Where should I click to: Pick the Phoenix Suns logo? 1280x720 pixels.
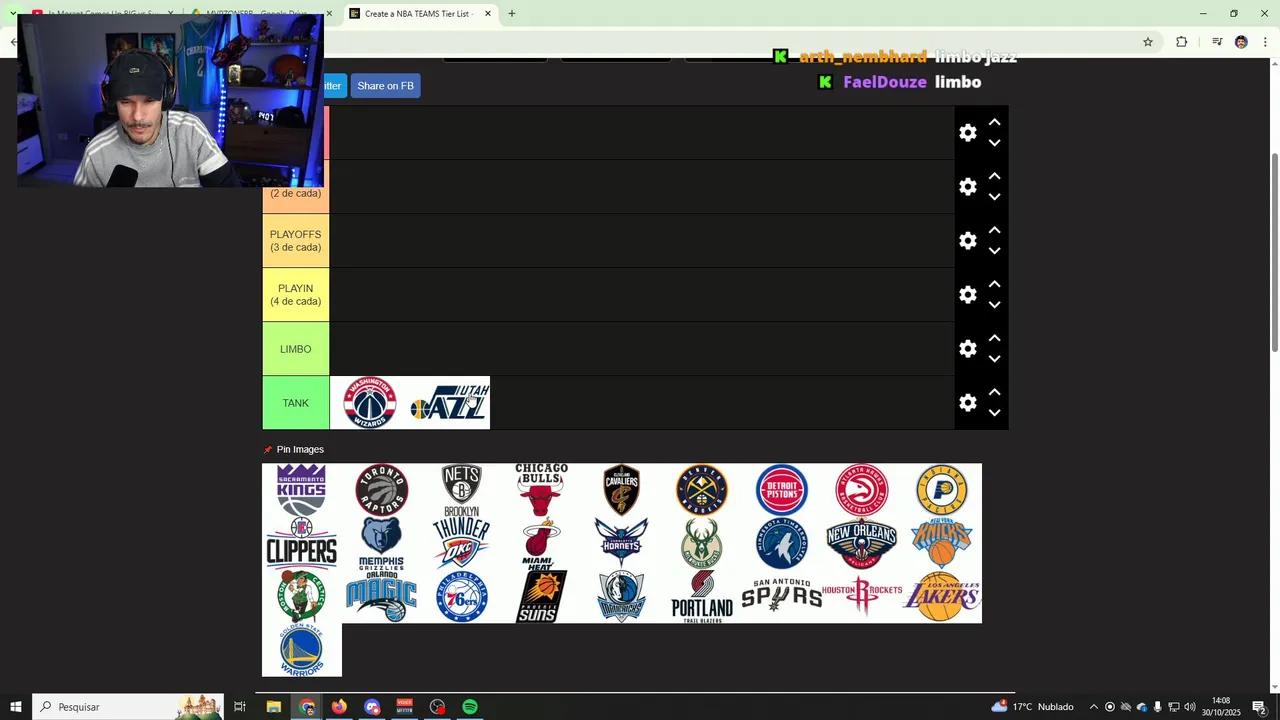tap(542, 597)
